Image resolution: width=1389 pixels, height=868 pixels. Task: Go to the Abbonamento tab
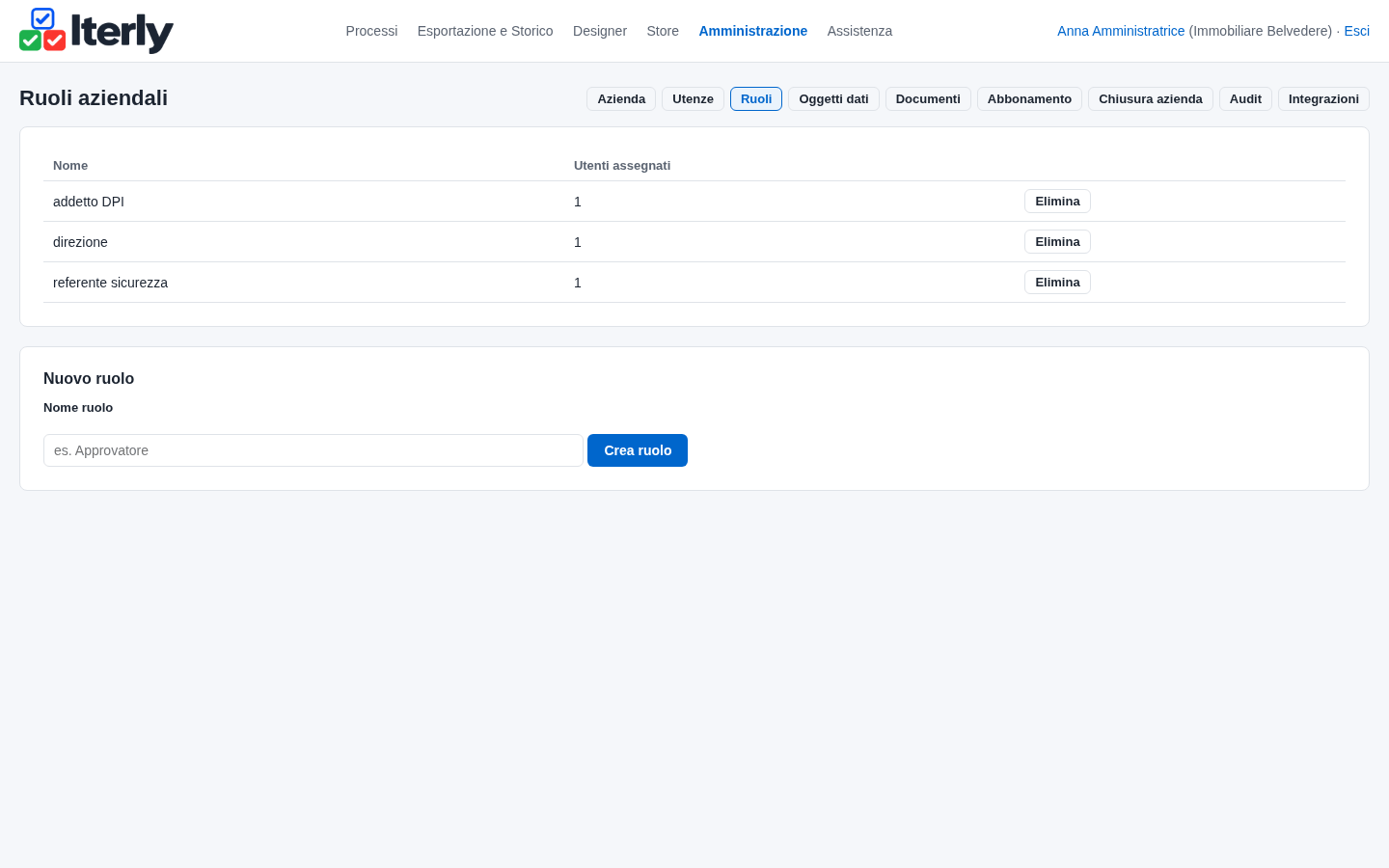[1029, 99]
